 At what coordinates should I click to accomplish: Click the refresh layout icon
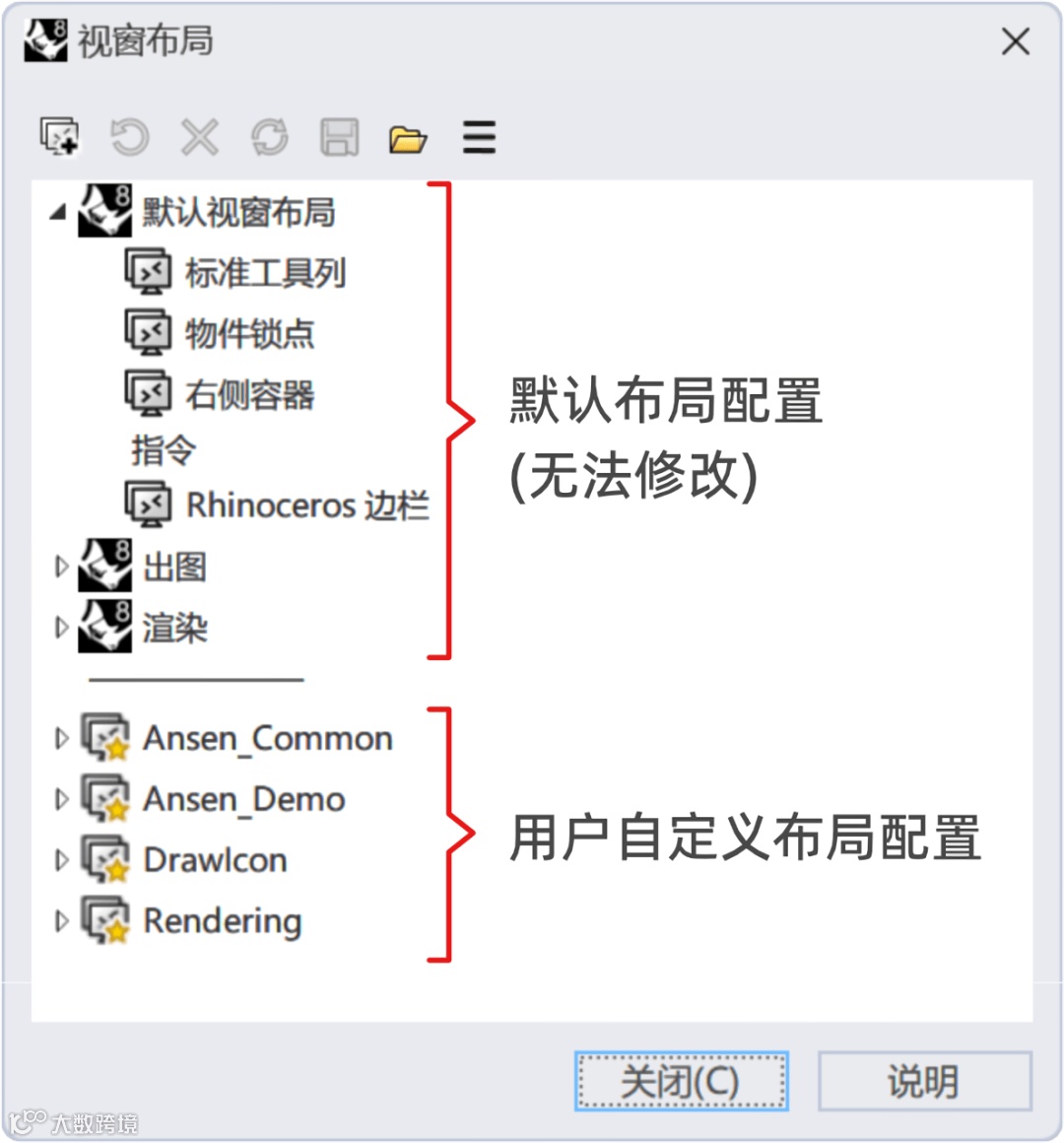tap(270, 137)
